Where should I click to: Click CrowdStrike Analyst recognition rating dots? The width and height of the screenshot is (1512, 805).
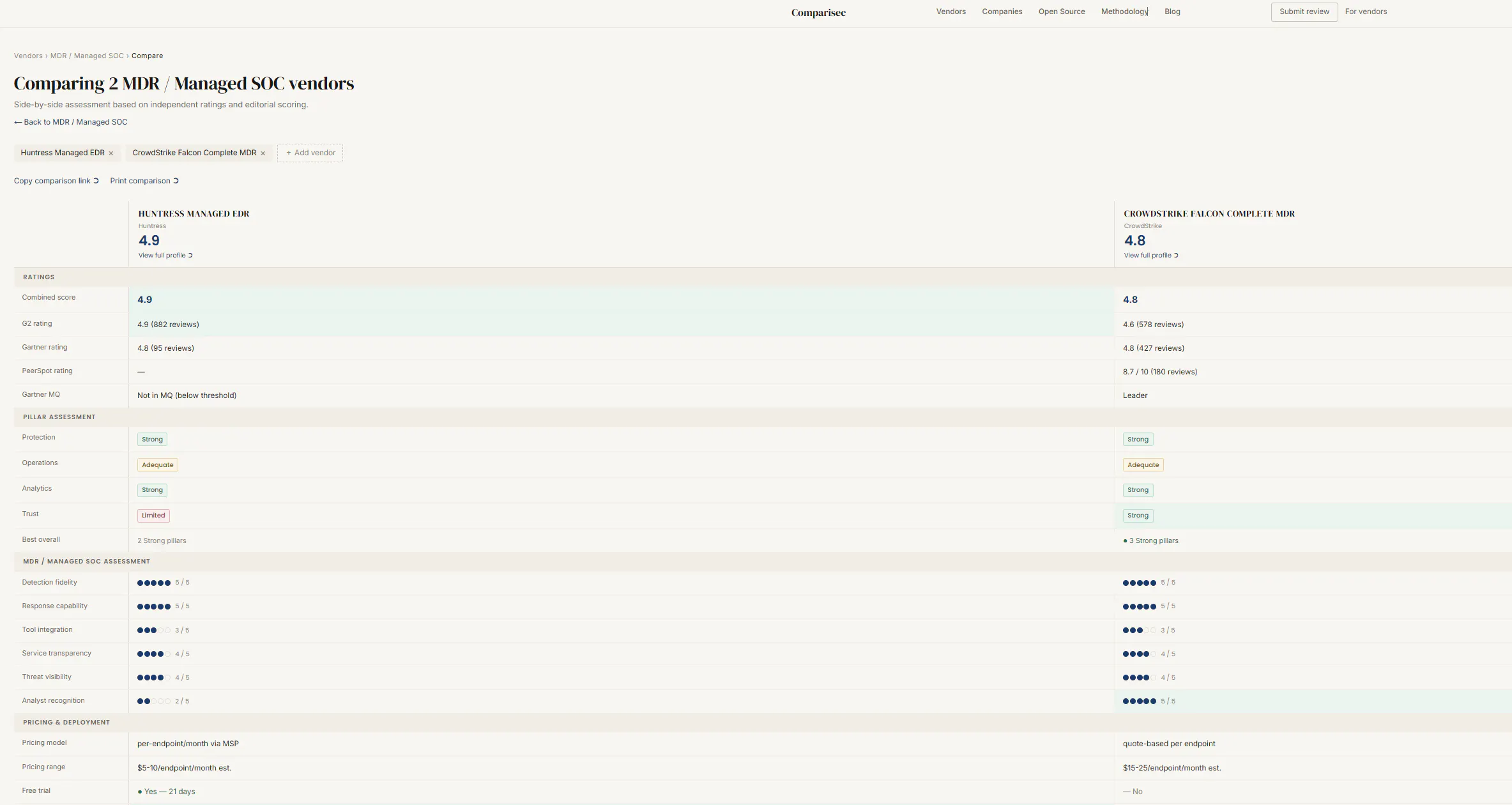[1140, 701]
